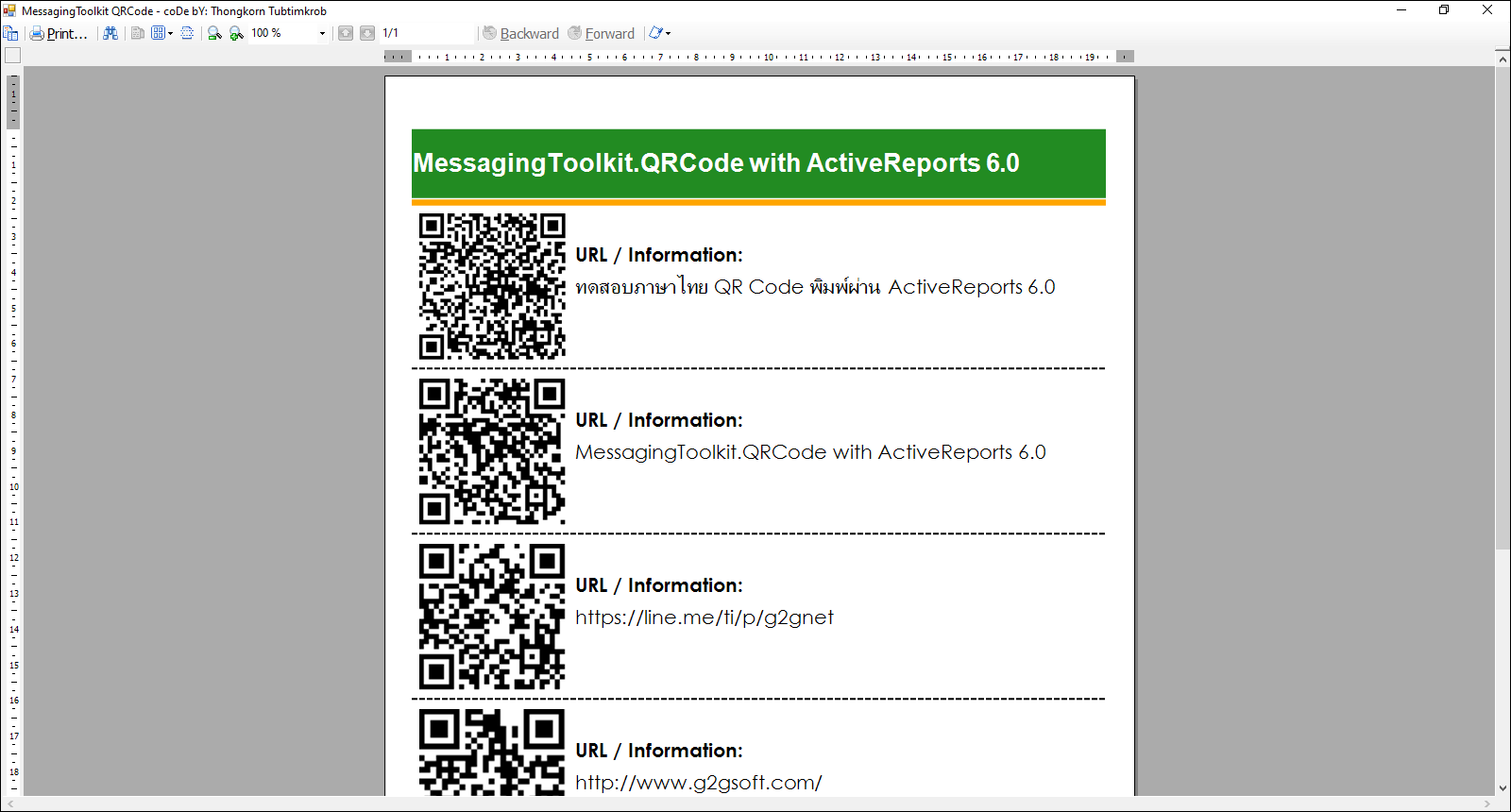Viewport: 1511px width, 812px height.
Task: Restore down the viewer window
Action: [x=1444, y=10]
